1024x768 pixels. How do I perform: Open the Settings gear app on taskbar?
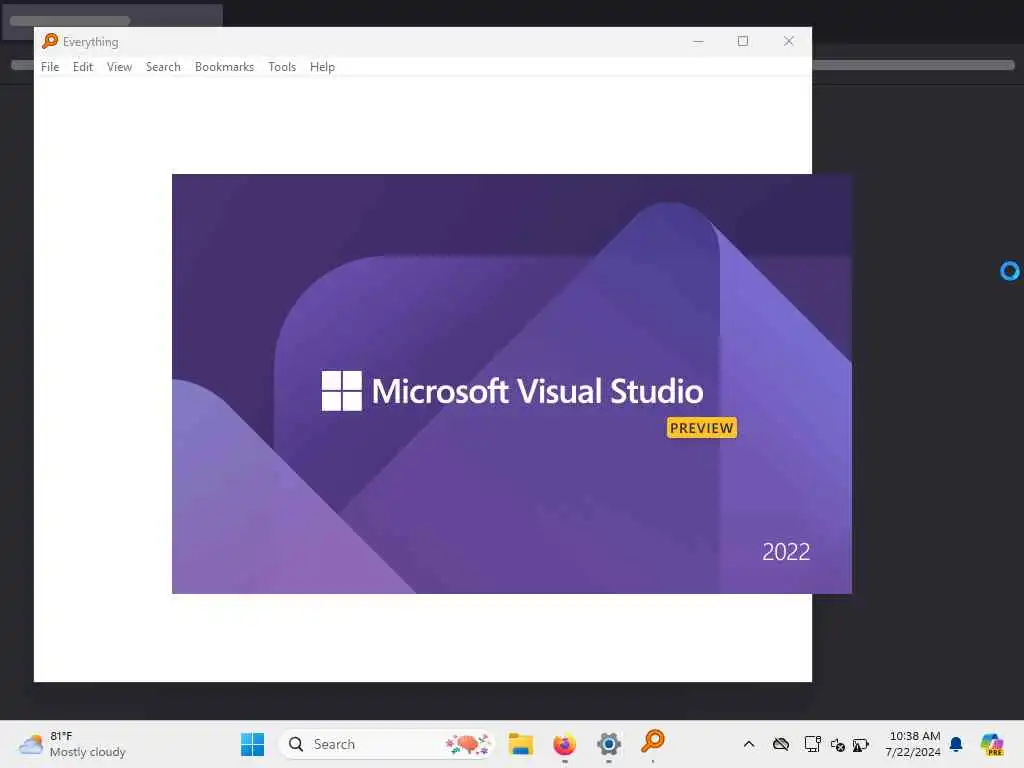(609, 744)
